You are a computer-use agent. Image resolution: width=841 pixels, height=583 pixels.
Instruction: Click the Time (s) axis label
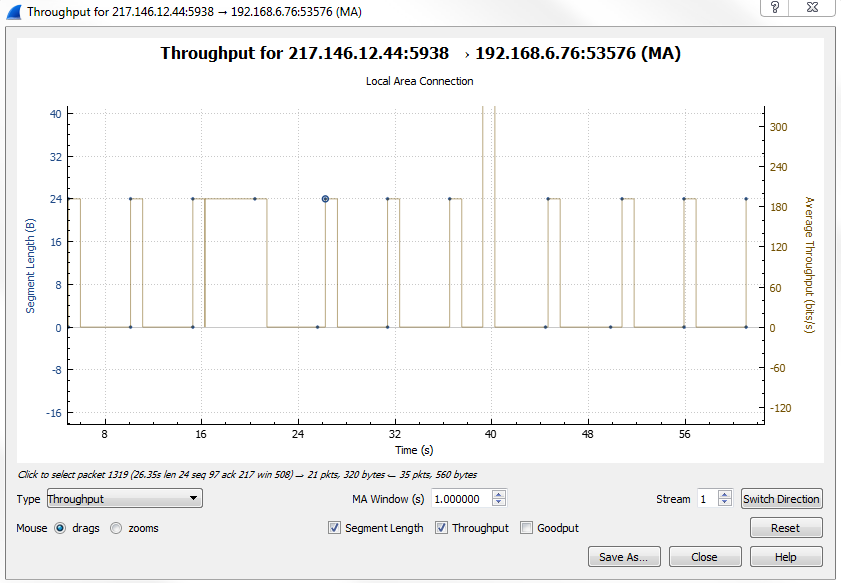[x=414, y=450]
